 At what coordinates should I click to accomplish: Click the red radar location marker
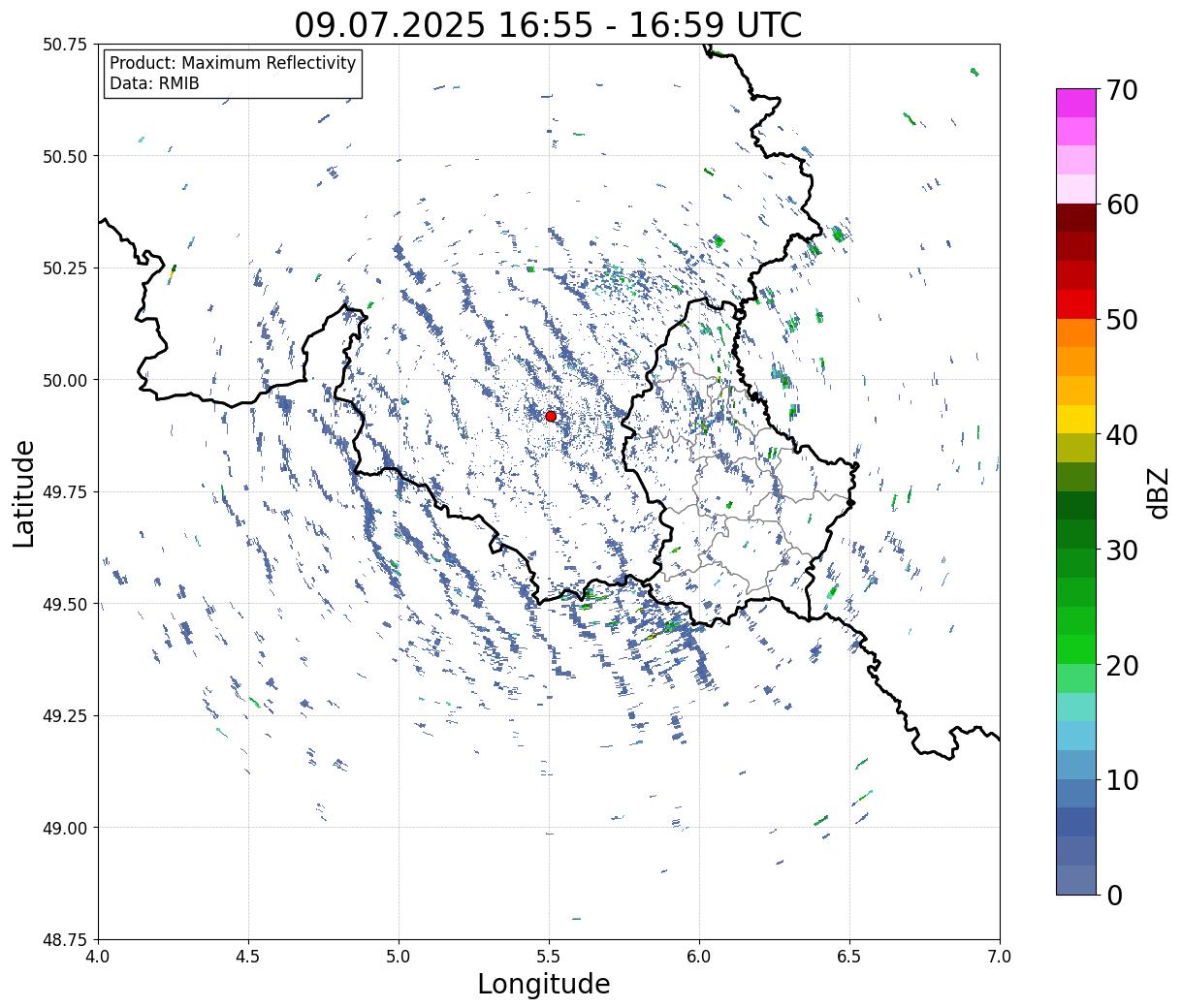551,416
